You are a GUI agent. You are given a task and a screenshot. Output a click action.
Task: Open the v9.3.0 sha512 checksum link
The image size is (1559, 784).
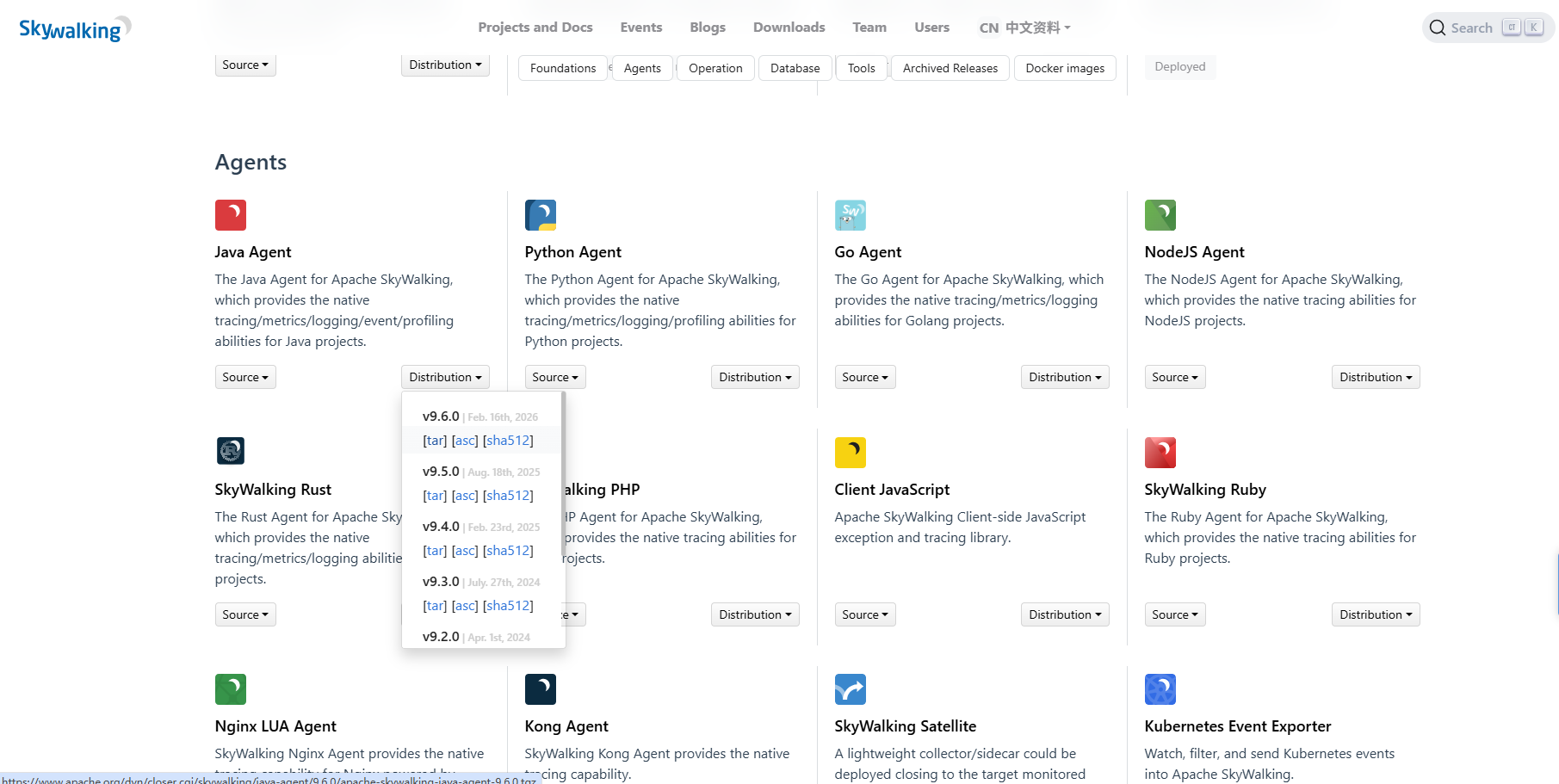(x=508, y=606)
